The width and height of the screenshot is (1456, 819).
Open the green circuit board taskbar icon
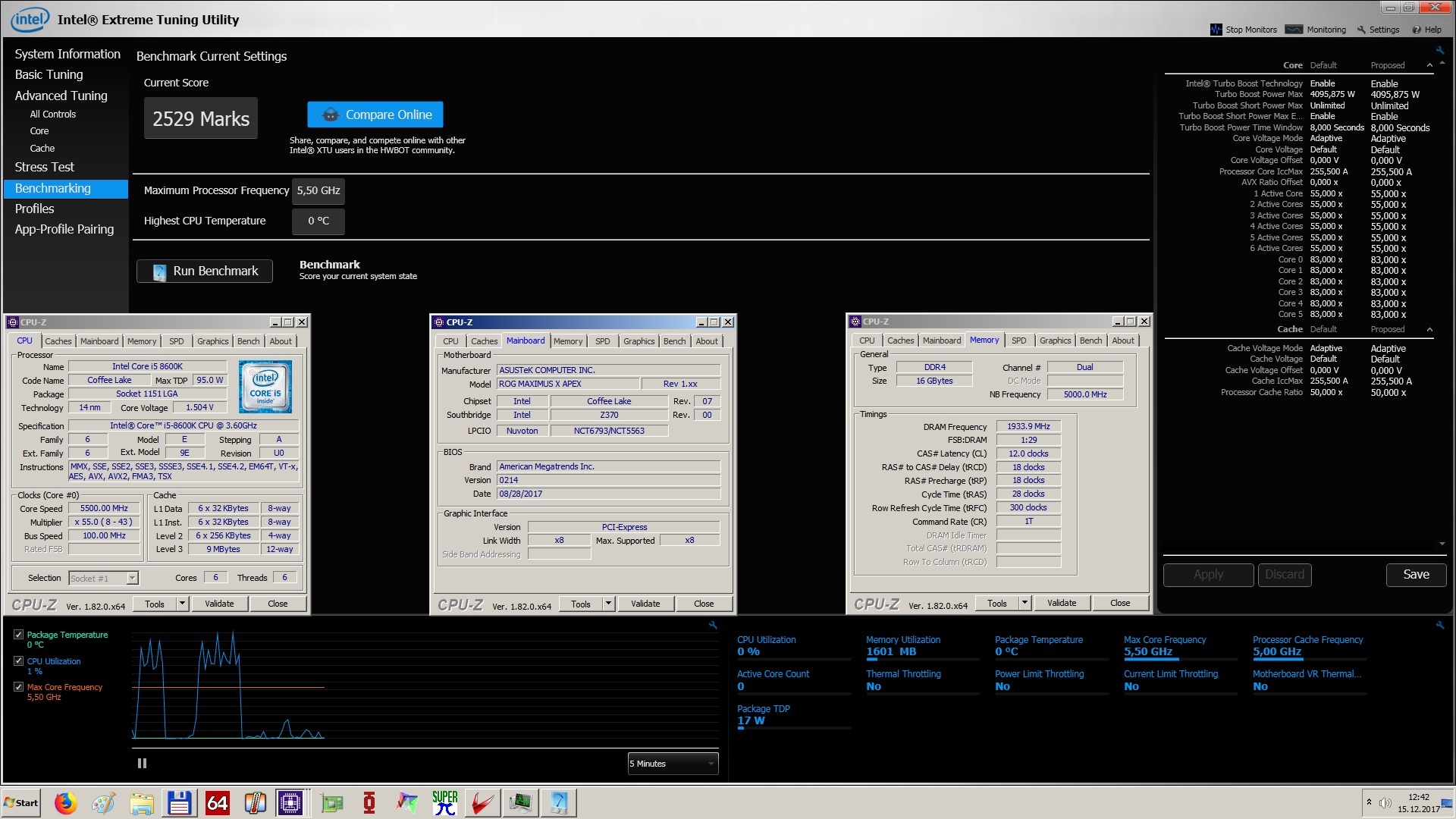tap(331, 802)
